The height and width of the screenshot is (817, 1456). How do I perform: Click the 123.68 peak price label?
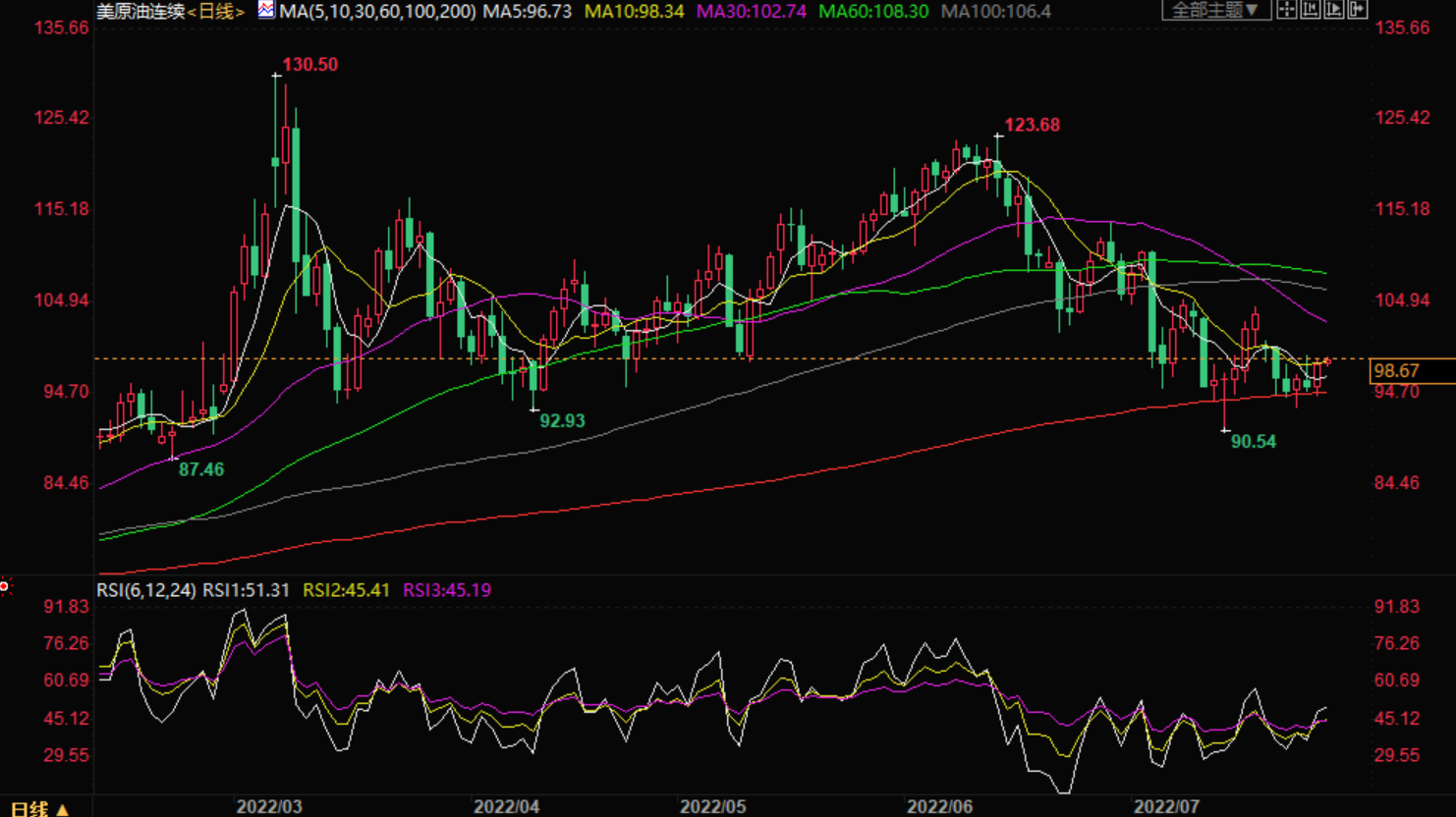1032,125
